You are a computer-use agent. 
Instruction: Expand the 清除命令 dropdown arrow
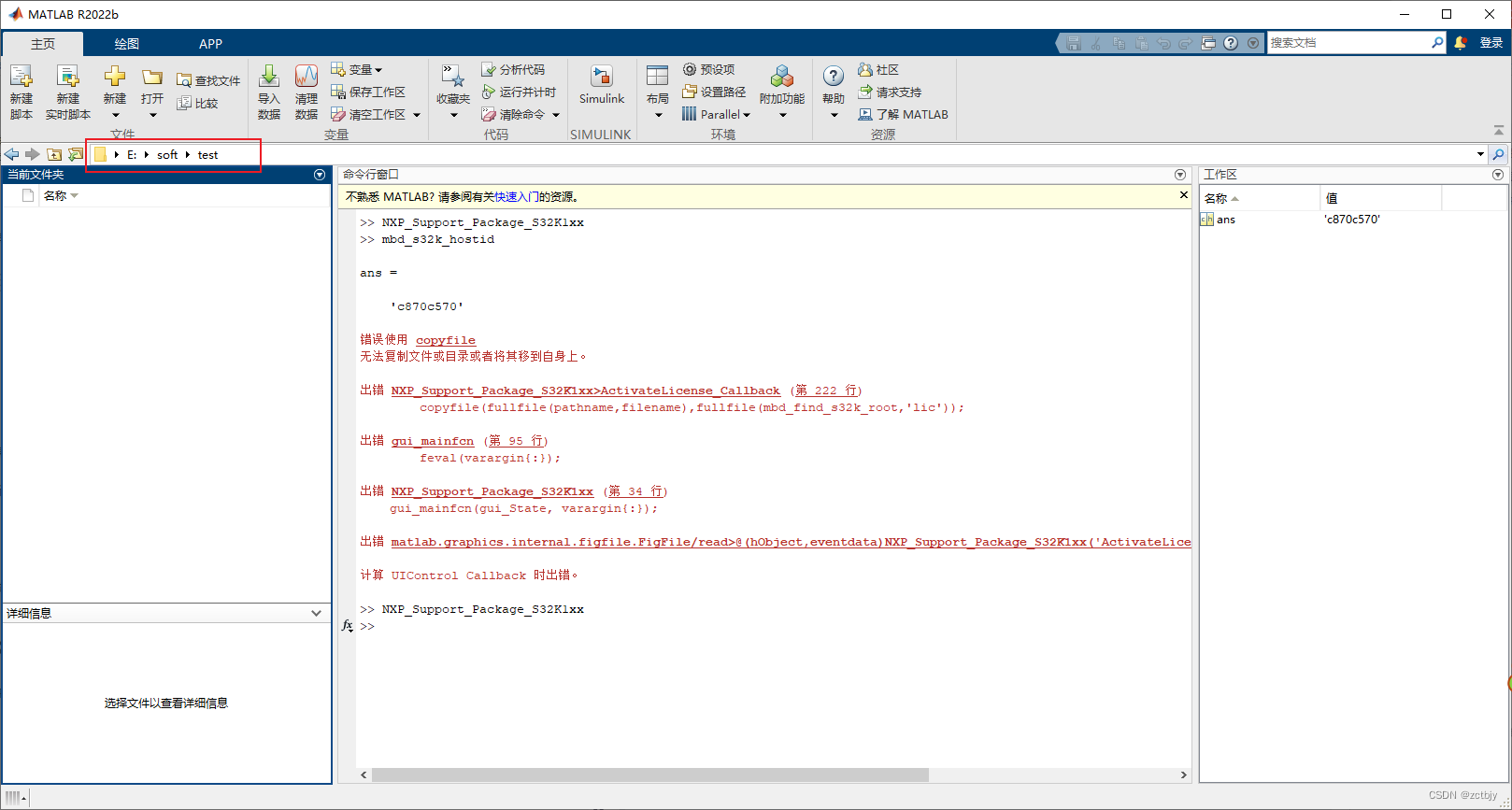coord(556,115)
